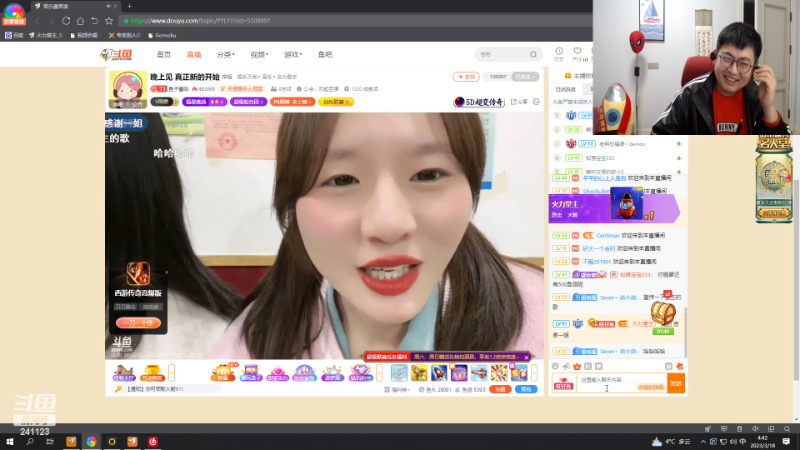This screenshot has width=800, height=450.
Task: Go to the 首页 nav item
Action: [x=164, y=55]
